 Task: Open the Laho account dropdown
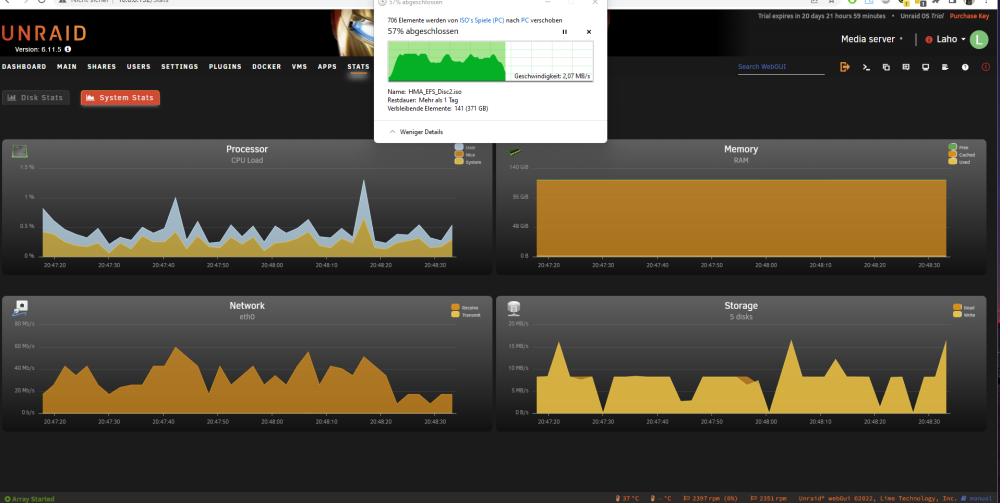pyautogui.click(x=950, y=40)
